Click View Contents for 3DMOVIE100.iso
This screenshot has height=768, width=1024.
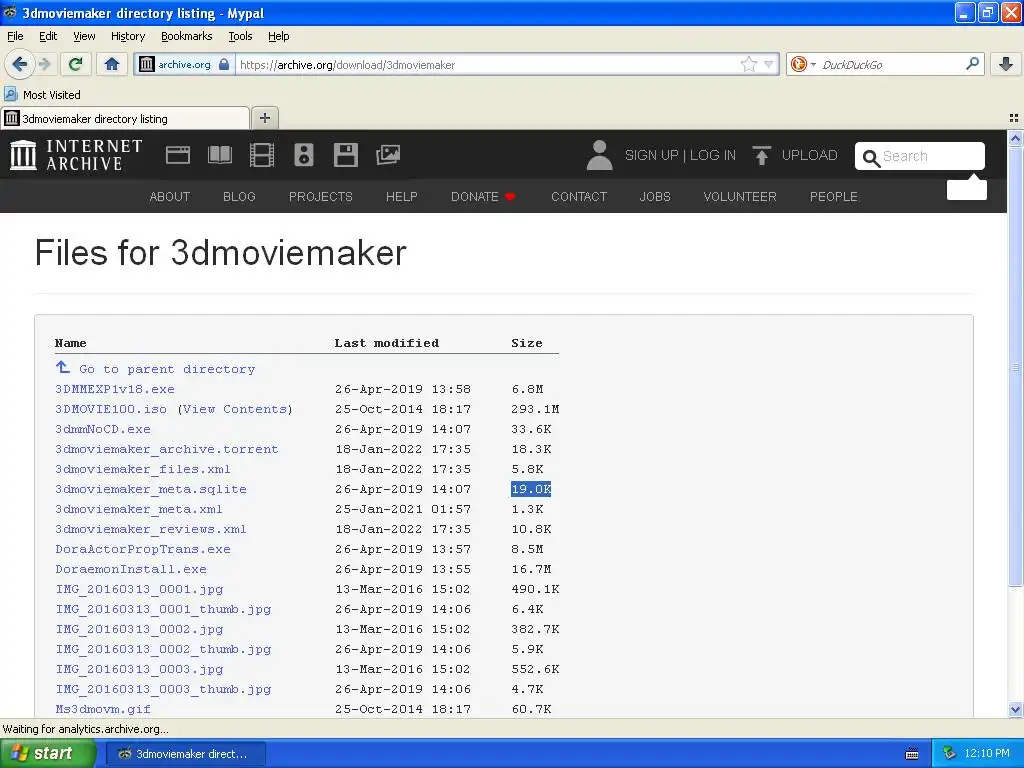(x=235, y=409)
